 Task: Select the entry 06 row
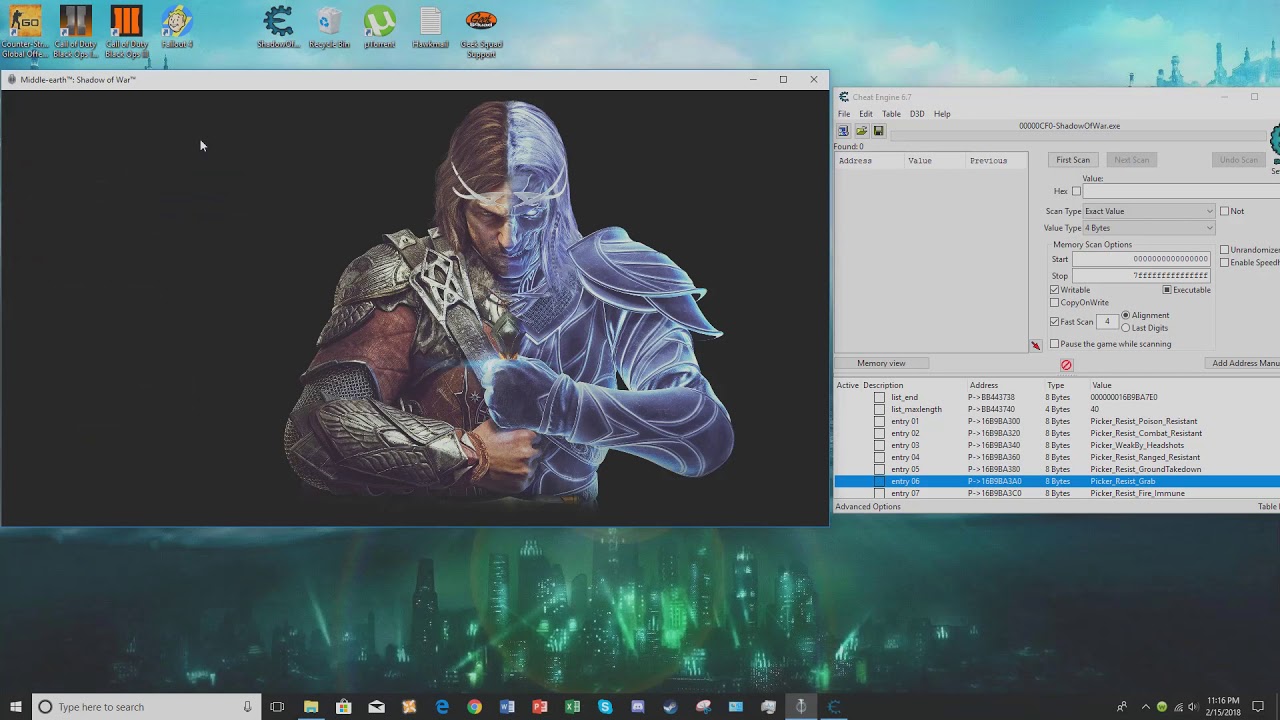pyautogui.click(x=1057, y=481)
